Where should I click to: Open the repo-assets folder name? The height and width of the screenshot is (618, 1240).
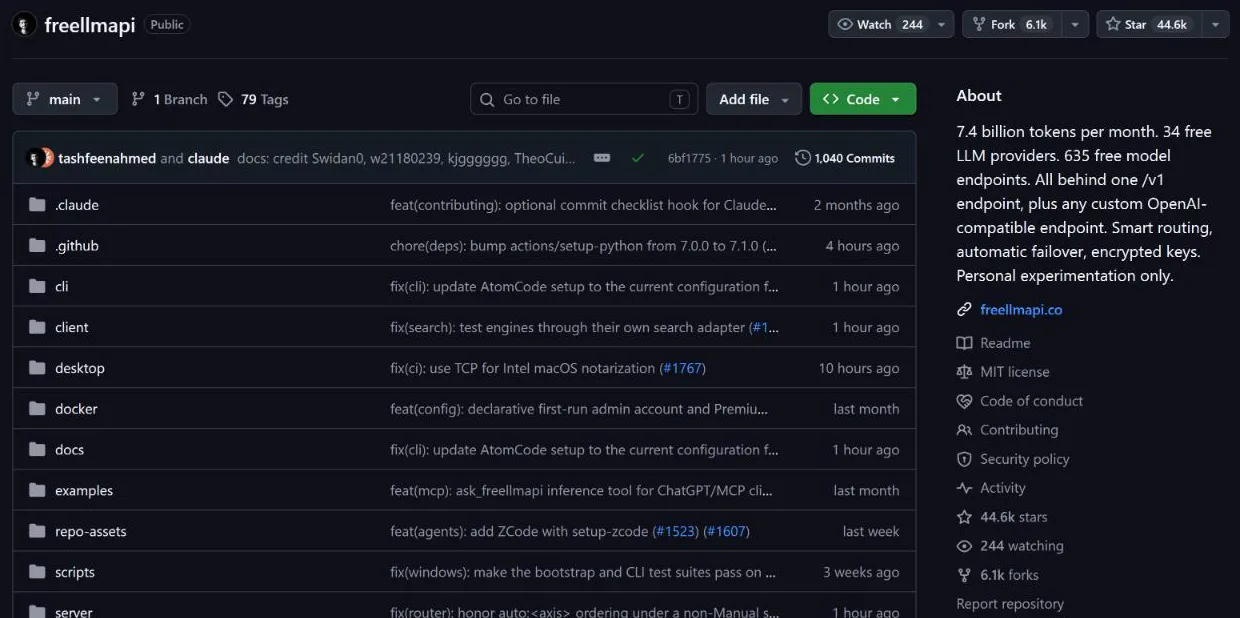coord(91,532)
